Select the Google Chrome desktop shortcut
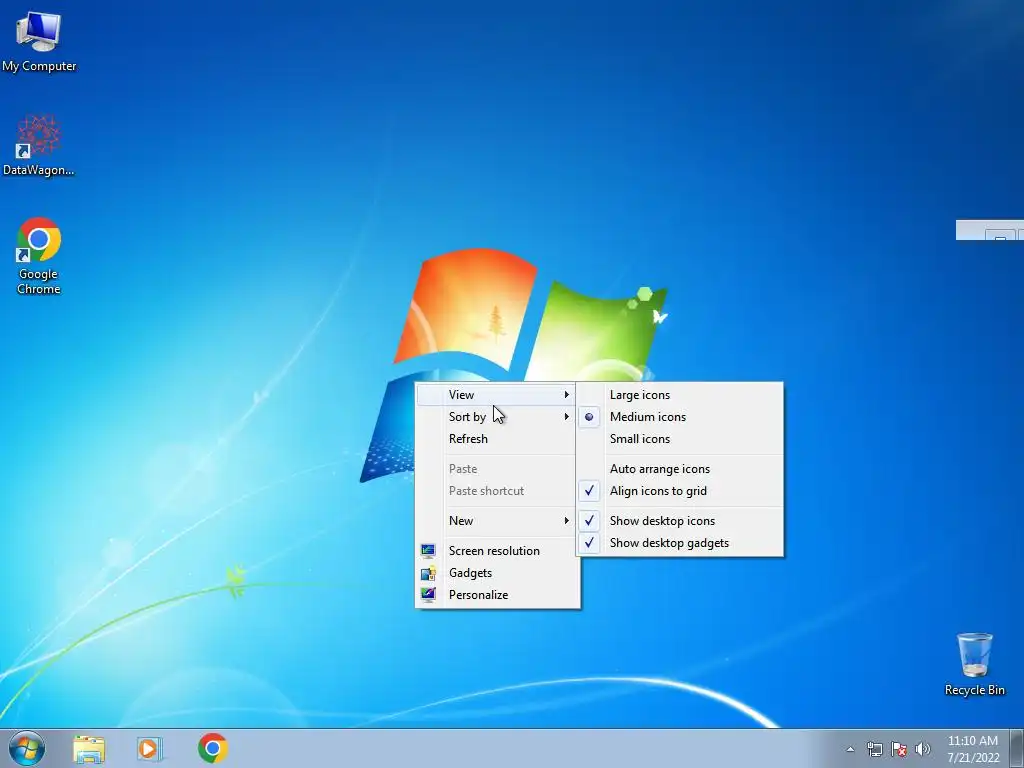The image size is (1024, 768). [x=39, y=256]
